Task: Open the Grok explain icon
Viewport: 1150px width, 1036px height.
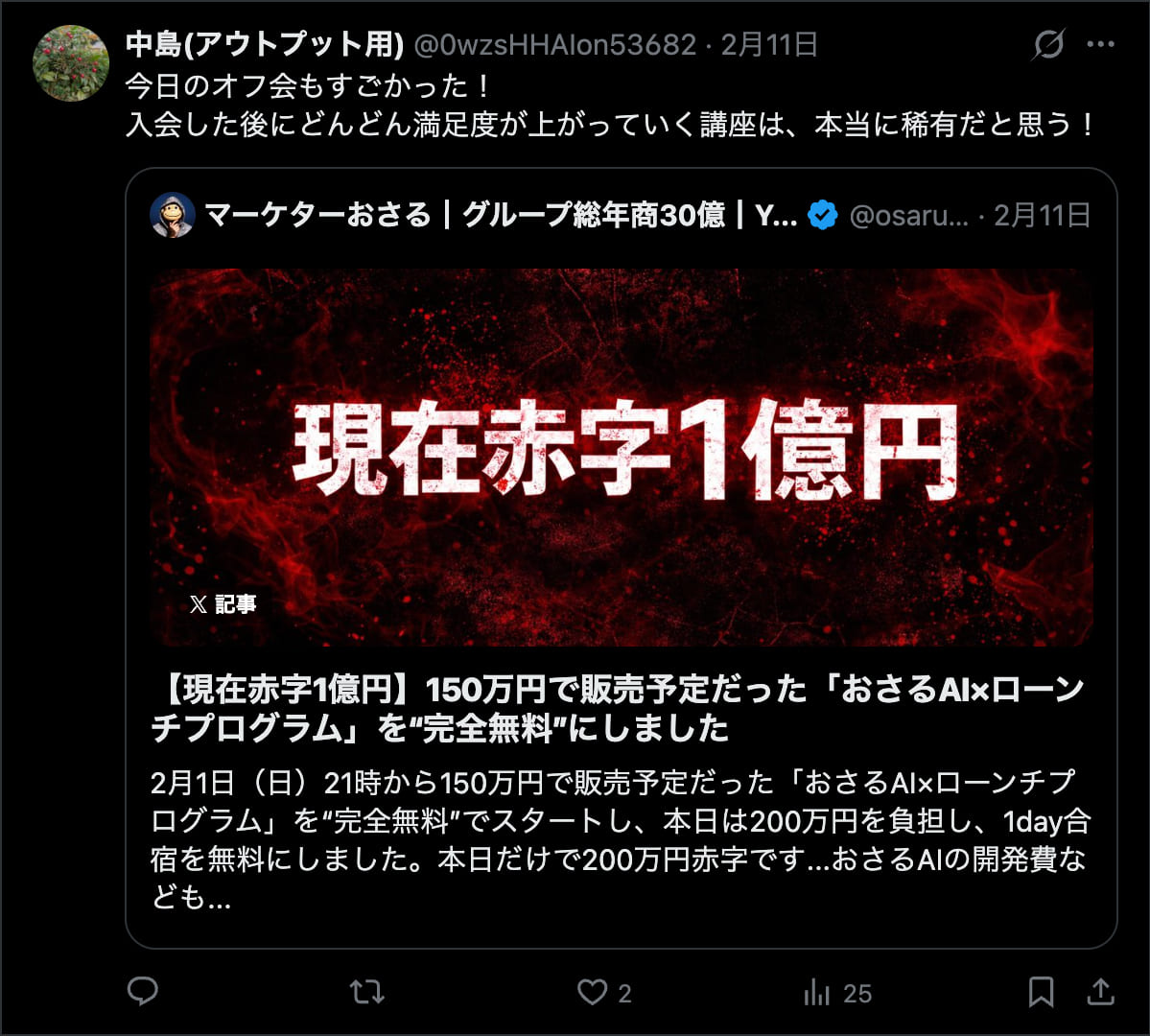Action: point(1048,45)
